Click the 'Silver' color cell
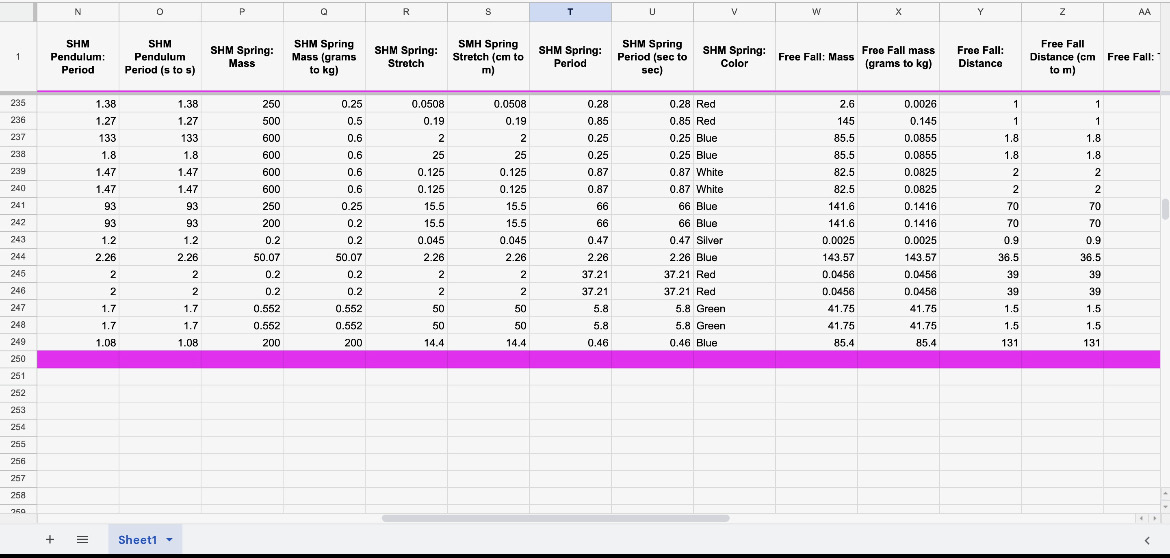 click(x=735, y=240)
